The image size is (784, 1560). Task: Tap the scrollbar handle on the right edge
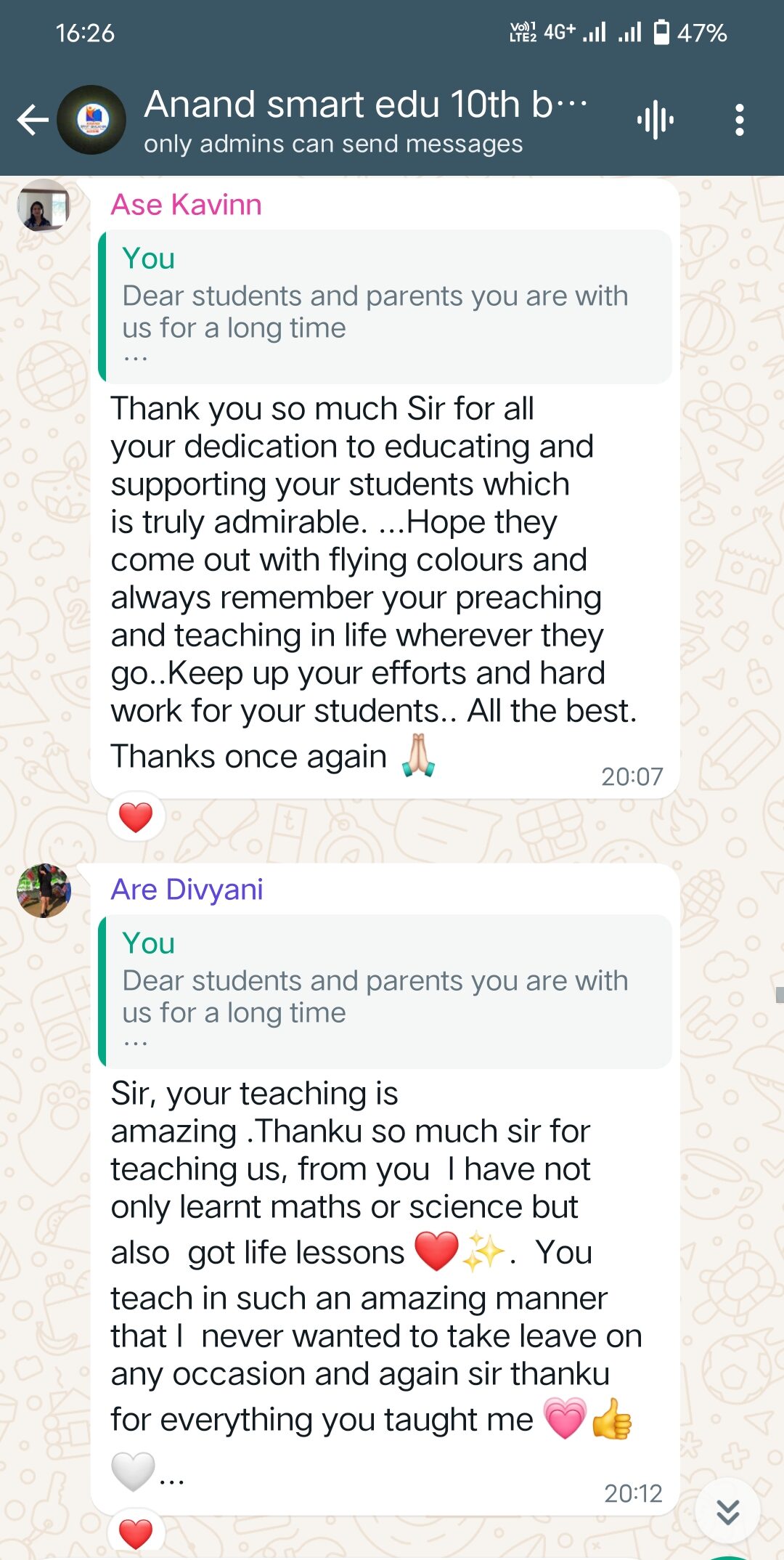click(x=780, y=995)
